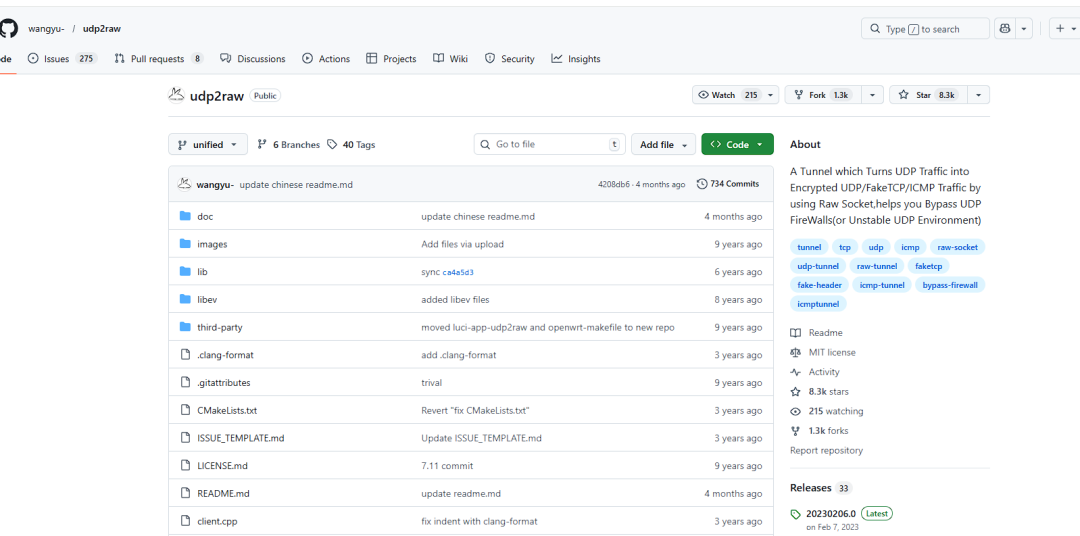The width and height of the screenshot is (1080, 536).
Task: Open commit hash 4208db6
Action: (614, 185)
